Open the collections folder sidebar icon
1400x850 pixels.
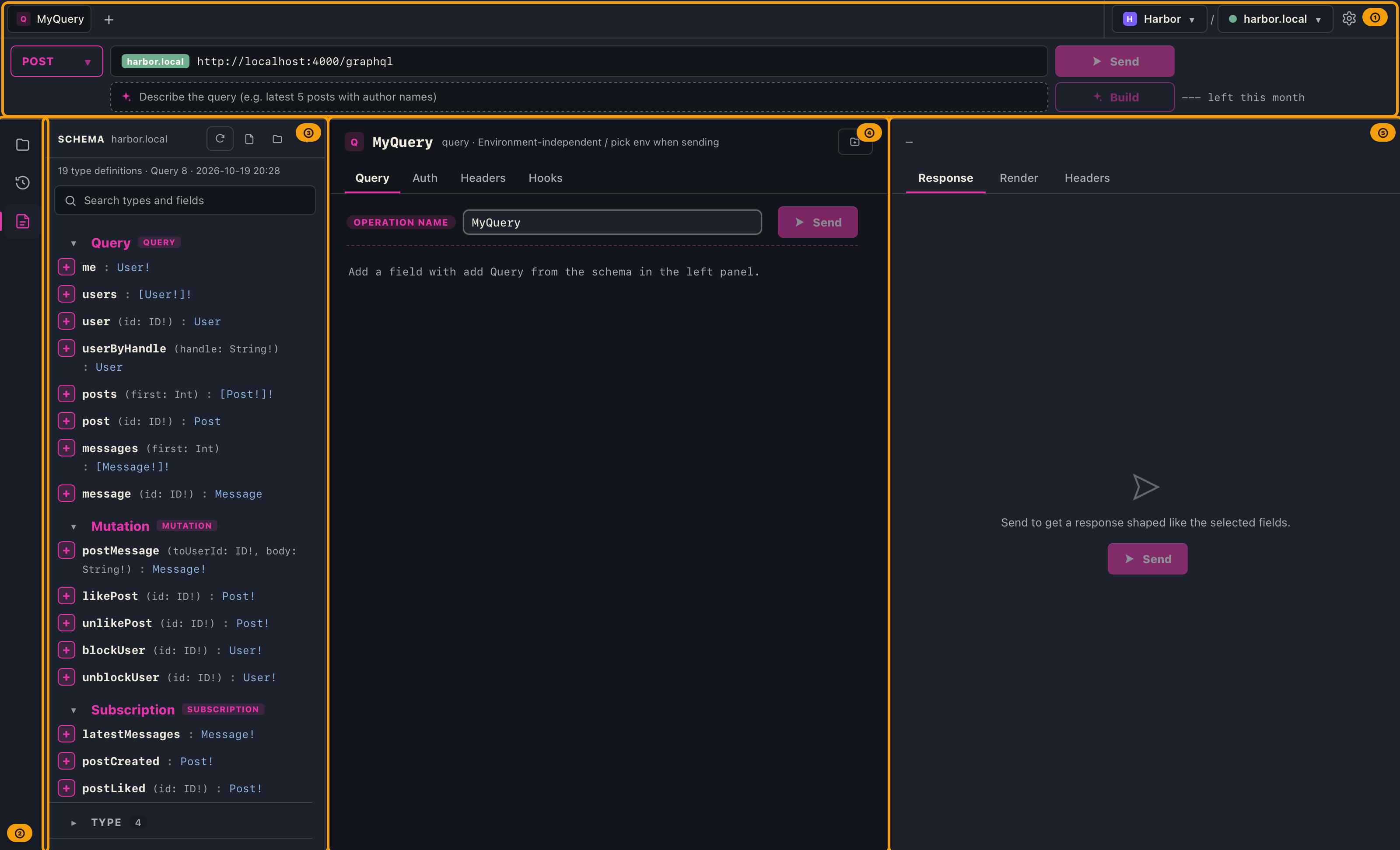click(23, 145)
